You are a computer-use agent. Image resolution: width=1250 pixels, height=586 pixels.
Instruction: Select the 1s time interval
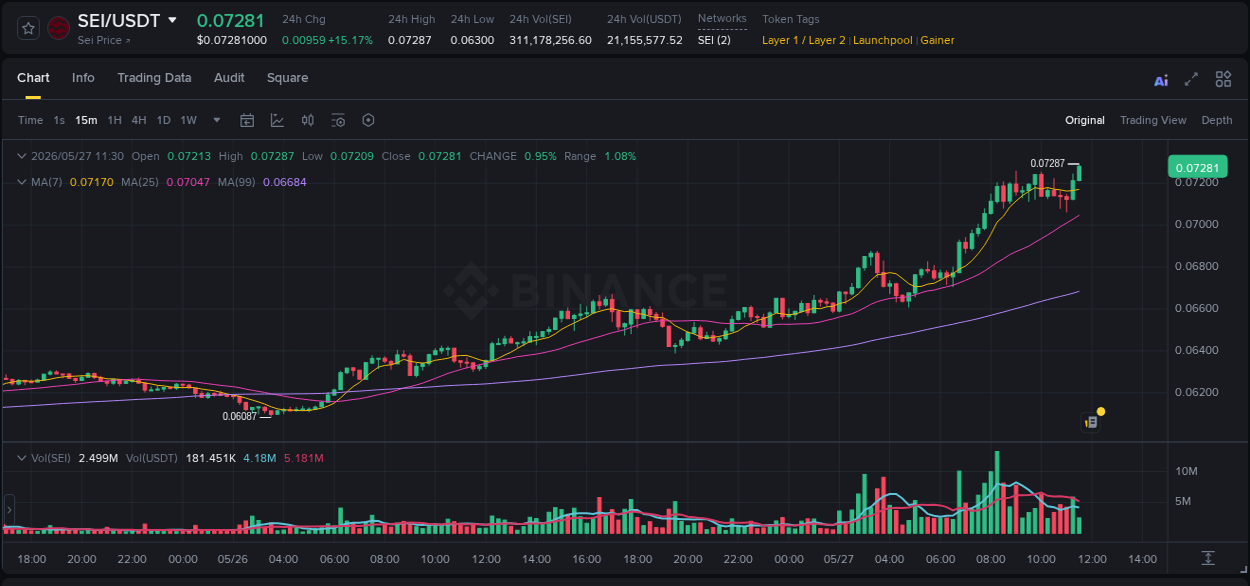(59, 120)
